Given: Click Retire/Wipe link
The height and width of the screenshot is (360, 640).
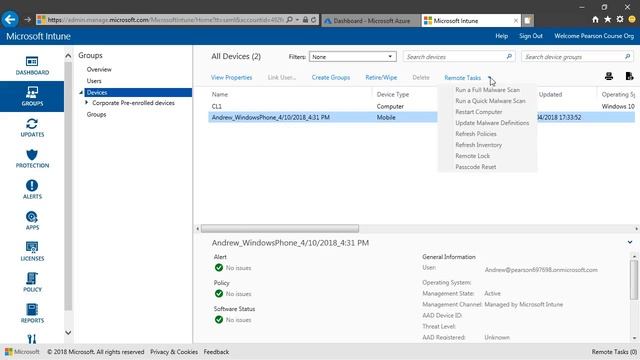Looking at the screenshot, I should 381,78.
